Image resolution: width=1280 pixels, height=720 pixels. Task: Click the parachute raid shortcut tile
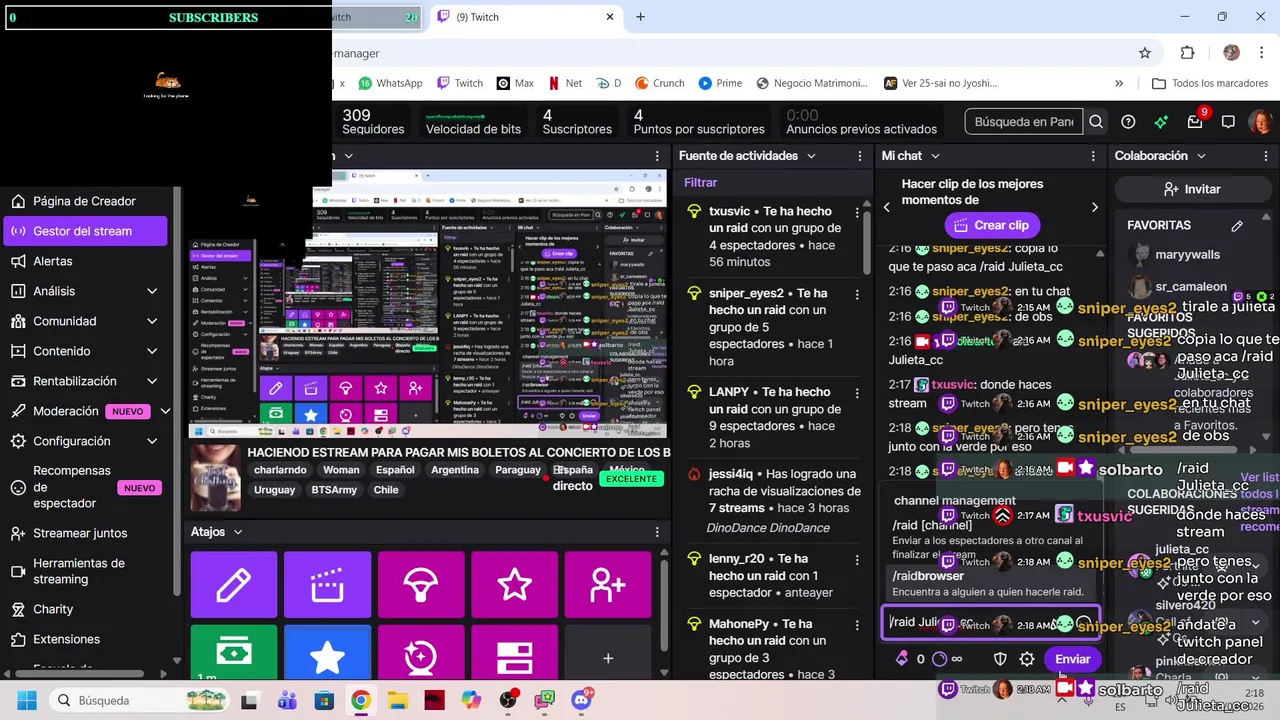point(421,585)
